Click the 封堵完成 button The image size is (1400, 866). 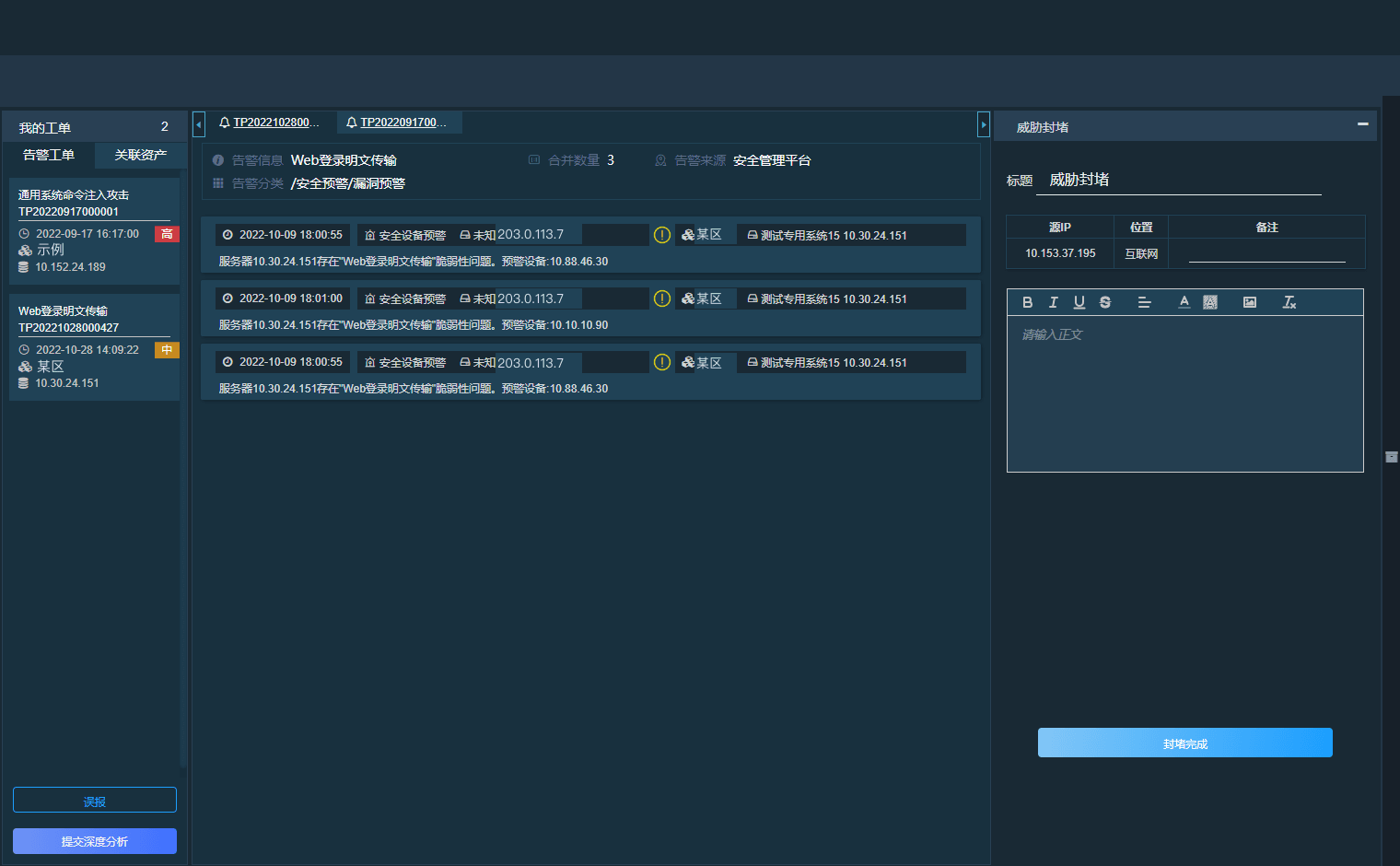(x=1184, y=743)
